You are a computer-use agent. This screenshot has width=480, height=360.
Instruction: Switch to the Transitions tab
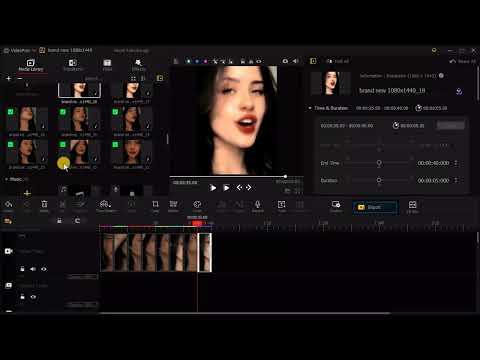[73, 65]
